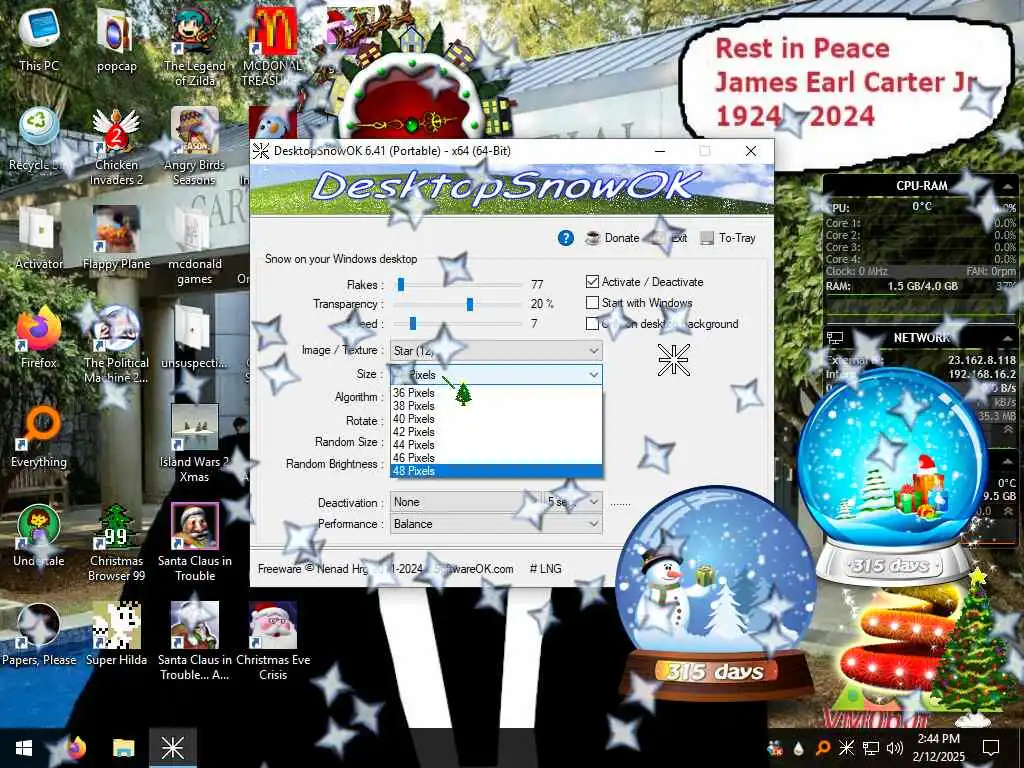The image size is (1024, 768).
Task: Select Activator desktop icon
Action: [39, 240]
